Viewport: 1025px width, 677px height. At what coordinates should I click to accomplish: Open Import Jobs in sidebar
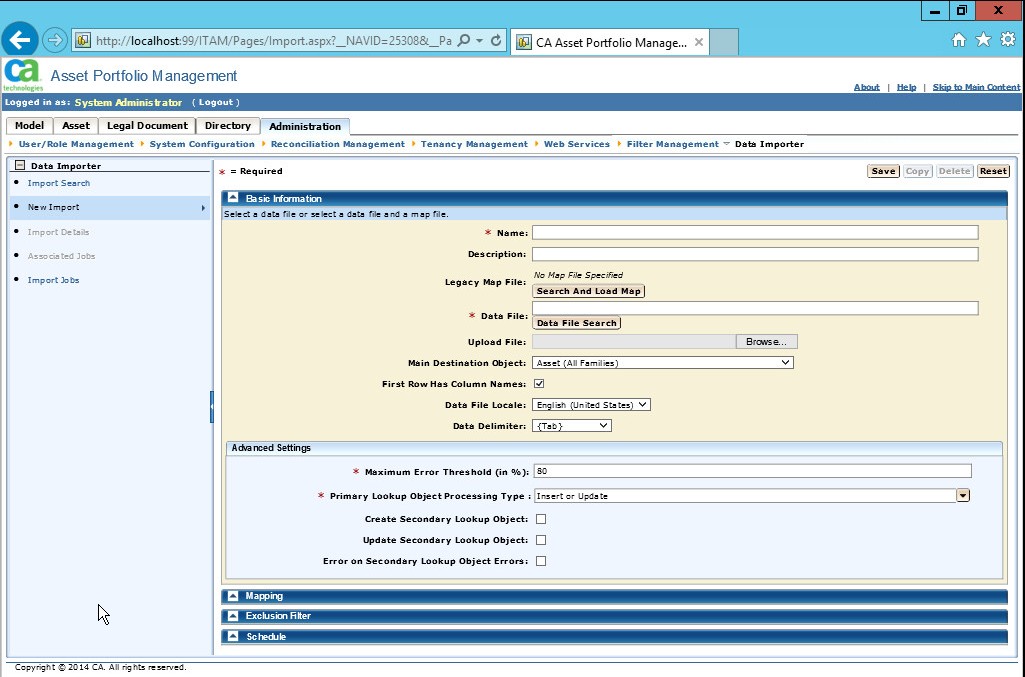(54, 280)
